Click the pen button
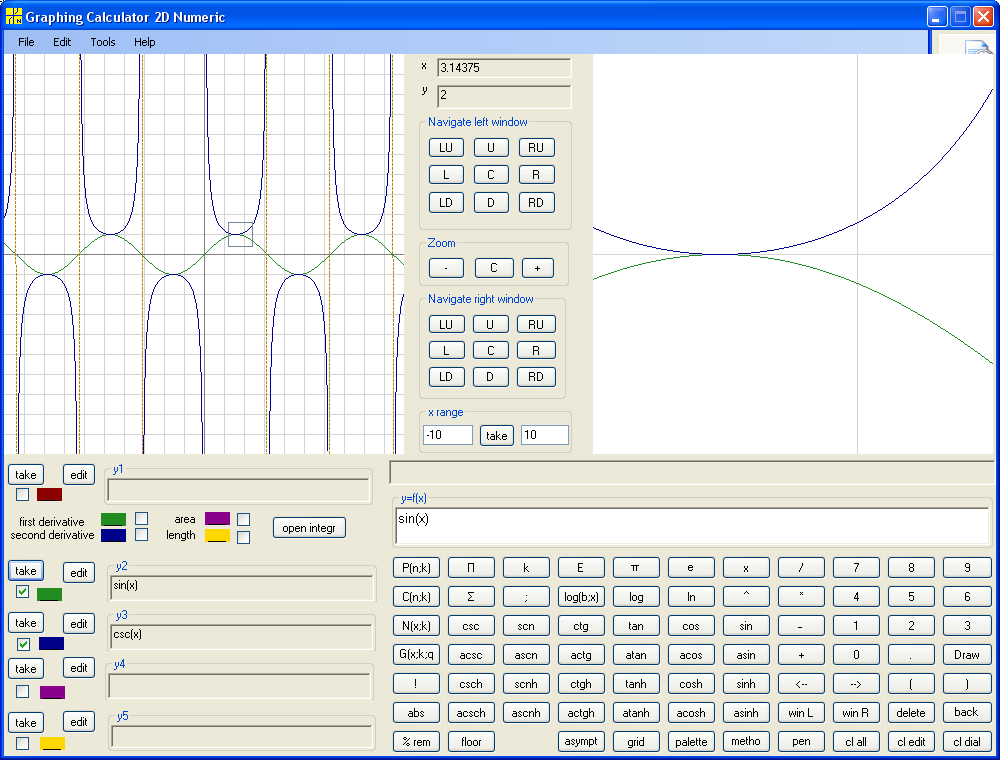Viewport: 1000px width, 760px height. [x=801, y=742]
